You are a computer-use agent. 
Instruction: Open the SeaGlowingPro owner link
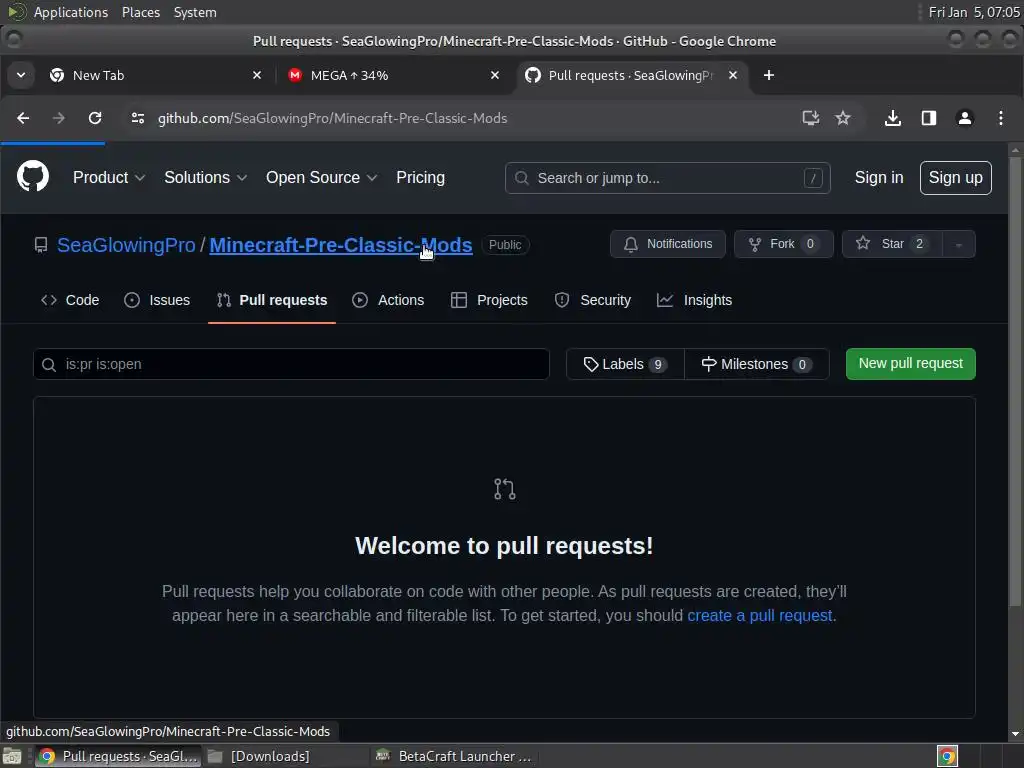click(126, 245)
